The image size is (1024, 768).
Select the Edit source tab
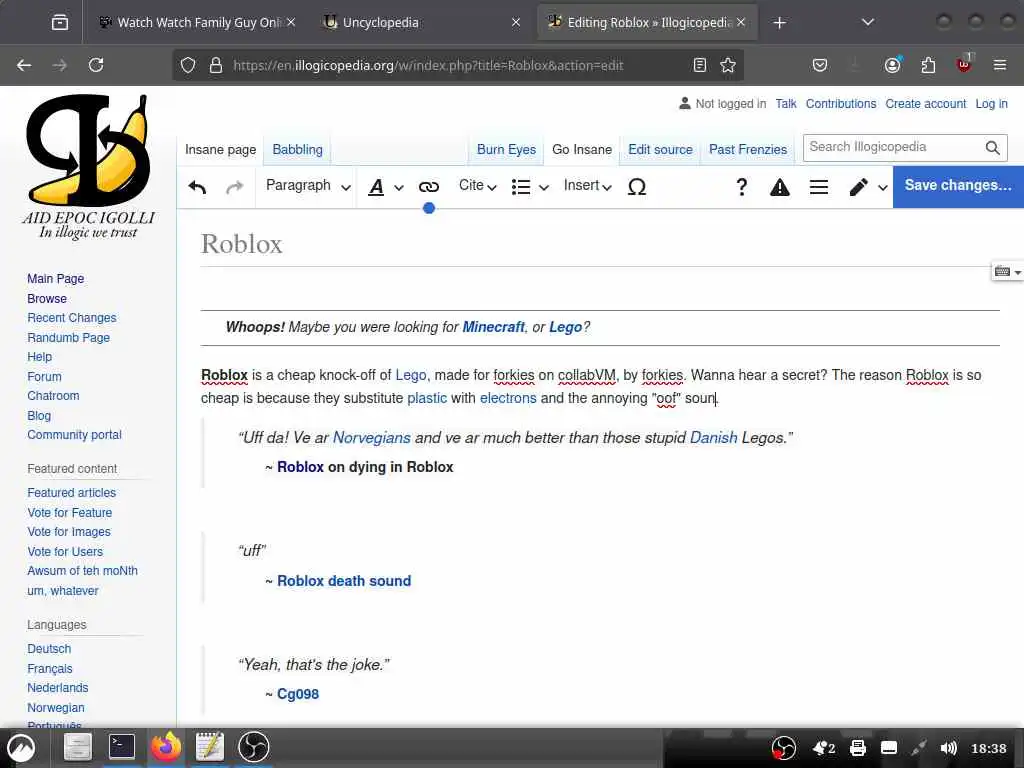pos(660,150)
